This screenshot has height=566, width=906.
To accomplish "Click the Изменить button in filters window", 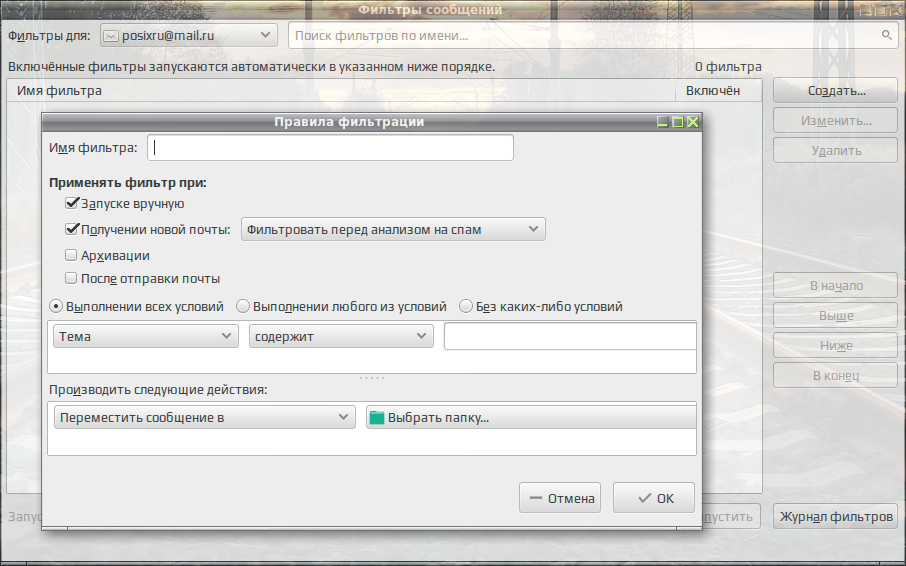I will click(x=836, y=121).
